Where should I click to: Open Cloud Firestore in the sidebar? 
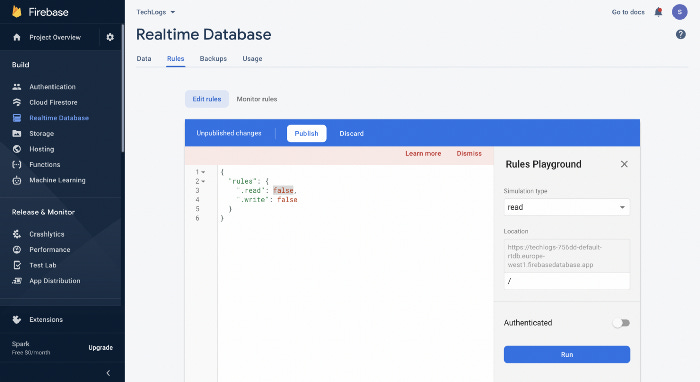(53, 102)
